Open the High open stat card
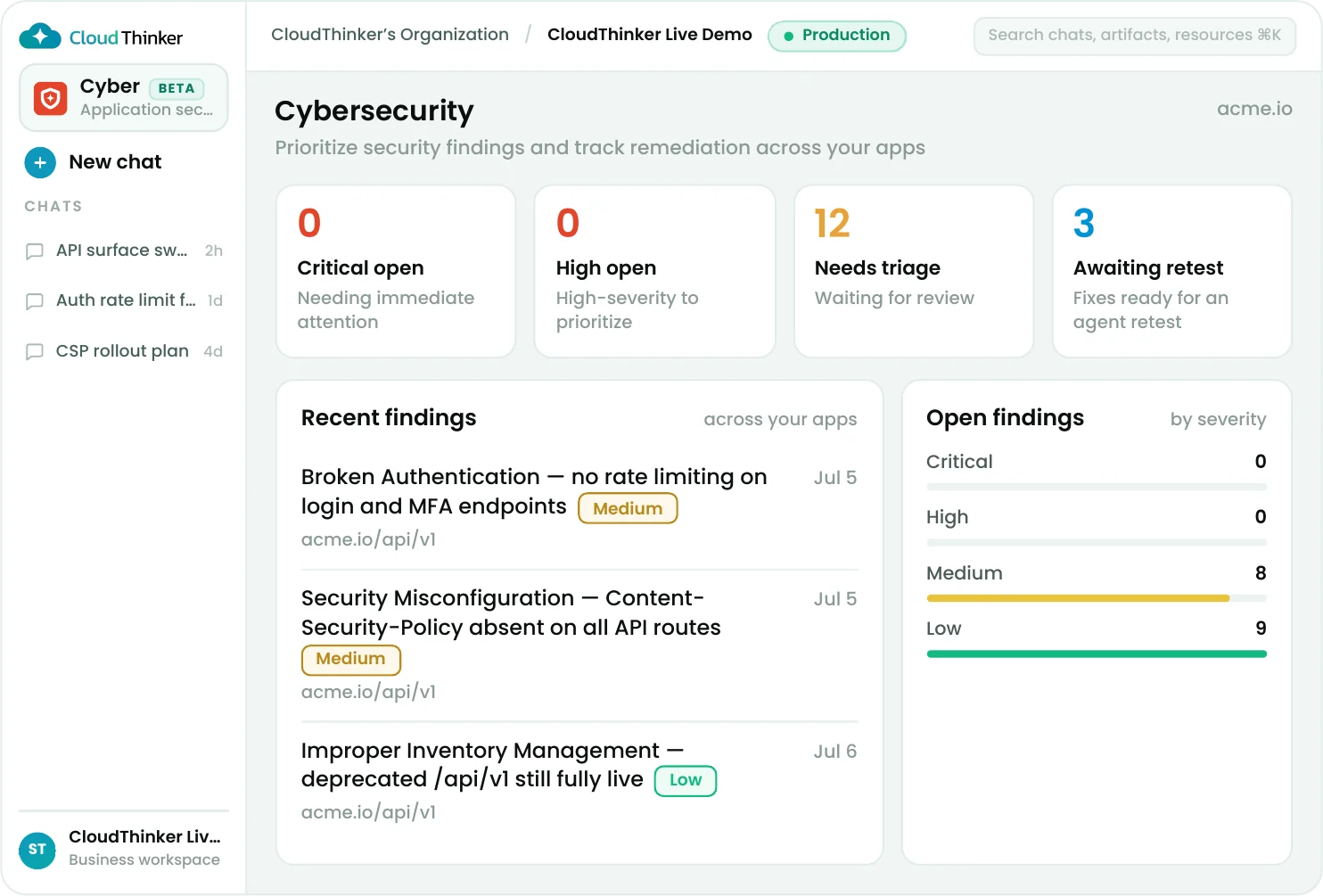The image size is (1323, 896). click(x=654, y=271)
